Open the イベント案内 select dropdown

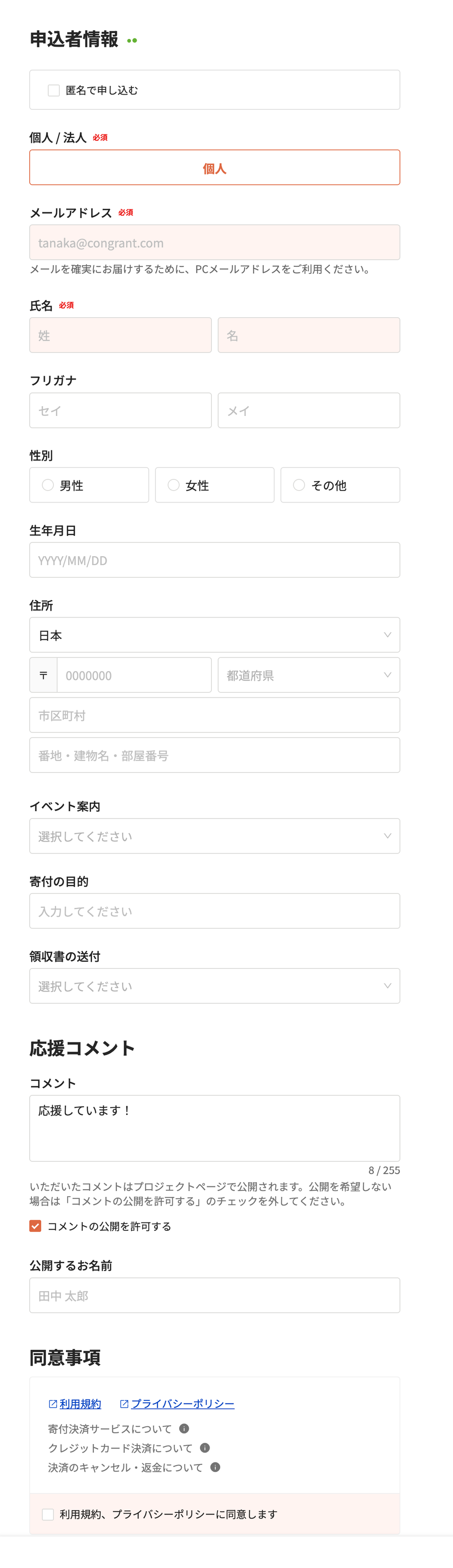214,836
